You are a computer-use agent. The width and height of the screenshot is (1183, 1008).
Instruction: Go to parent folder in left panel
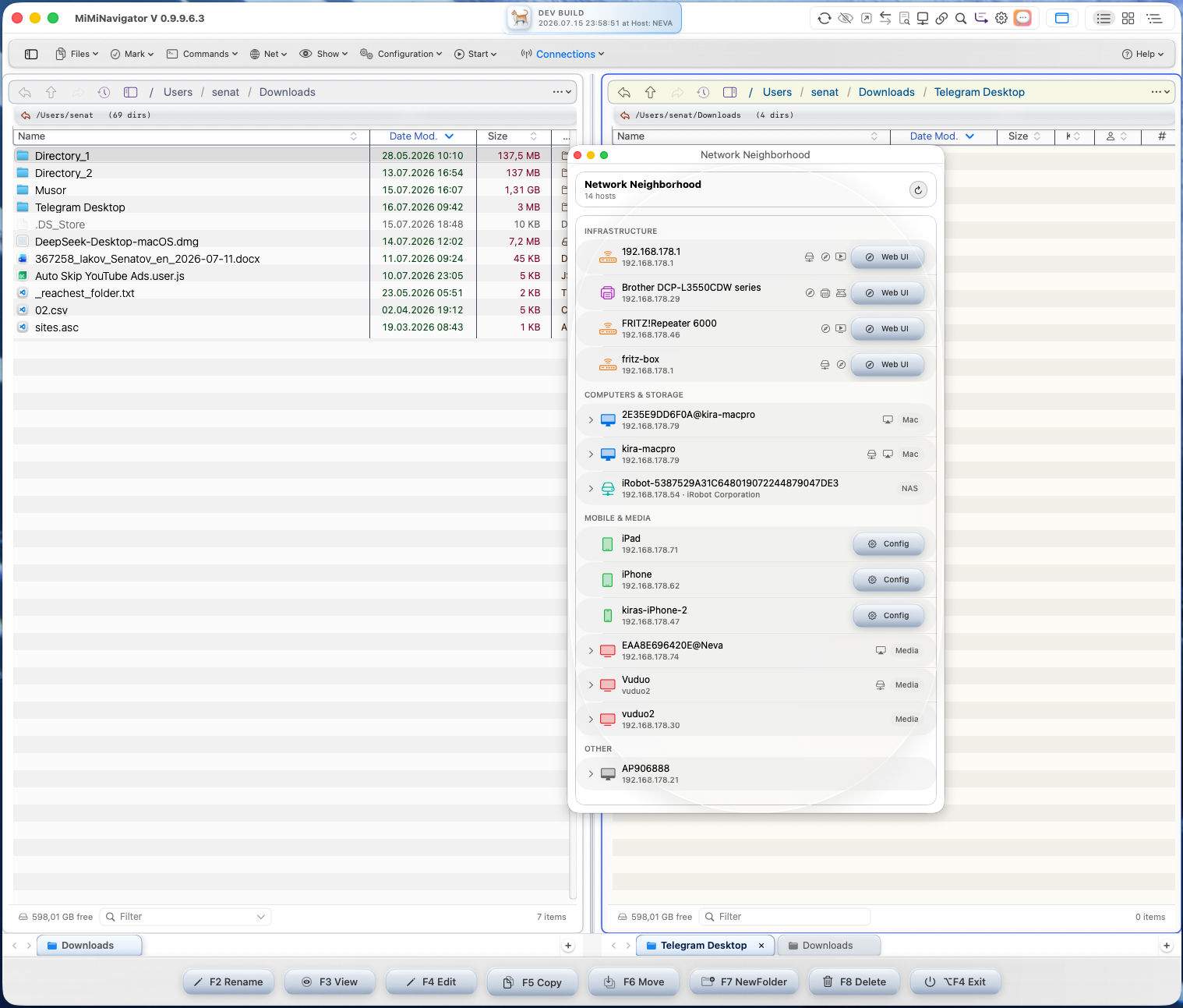pos(51,92)
